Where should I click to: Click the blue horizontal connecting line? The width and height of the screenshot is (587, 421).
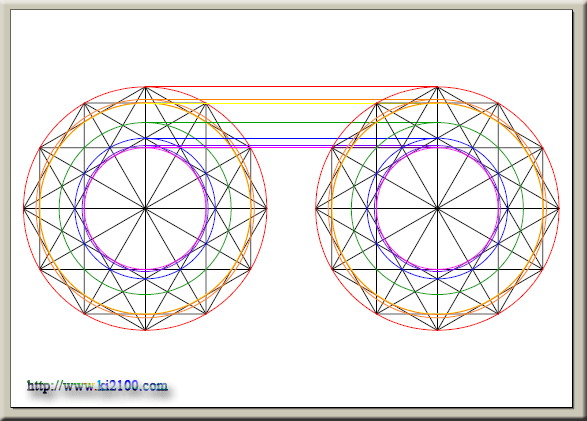click(291, 139)
